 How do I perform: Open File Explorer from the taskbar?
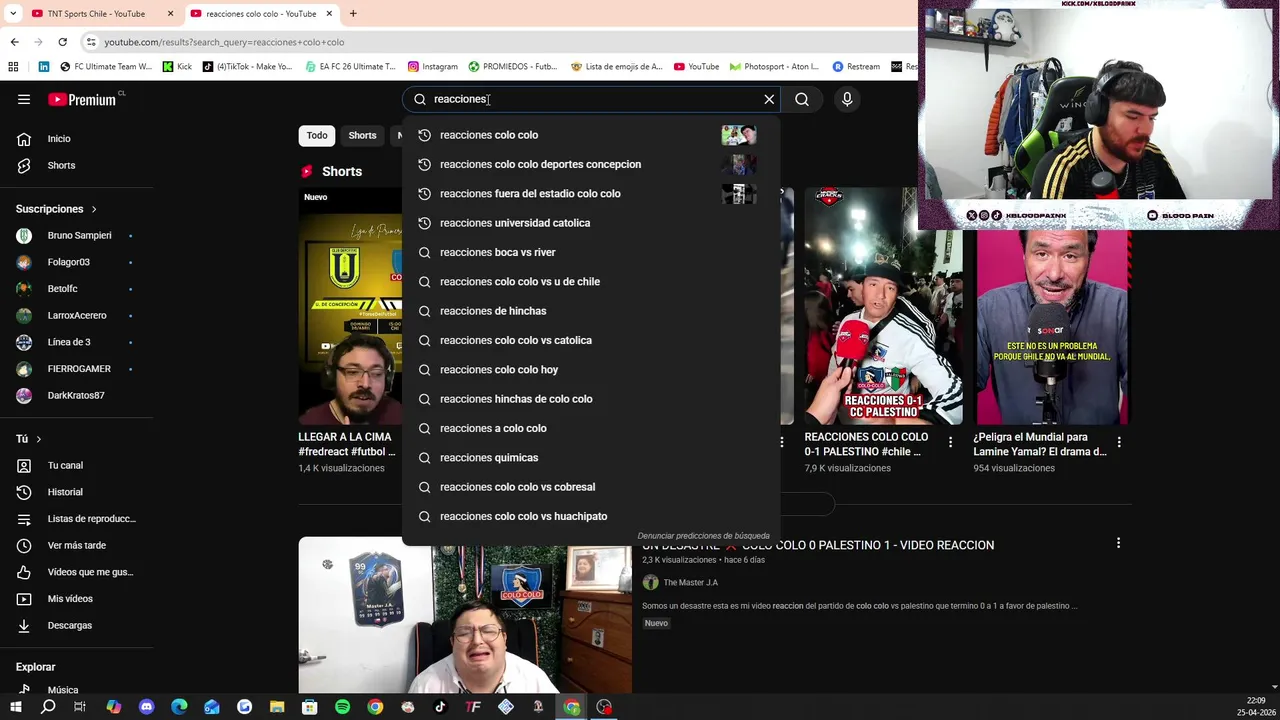[277, 707]
